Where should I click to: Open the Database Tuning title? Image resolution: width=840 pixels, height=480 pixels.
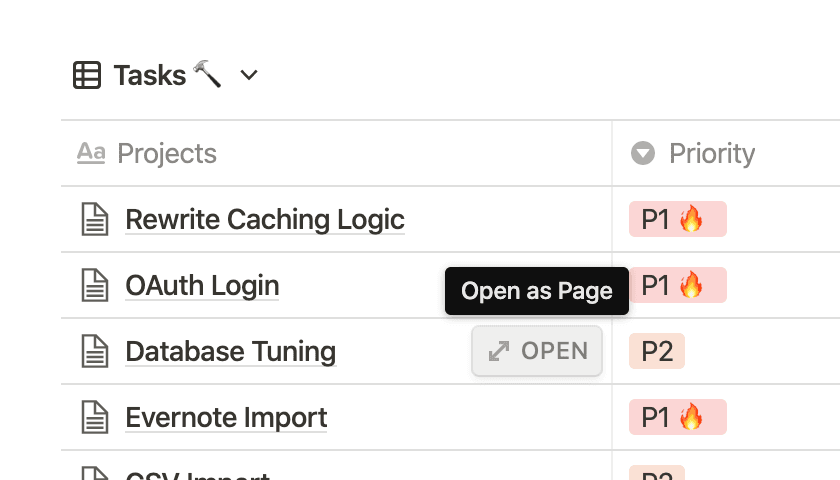click(230, 351)
